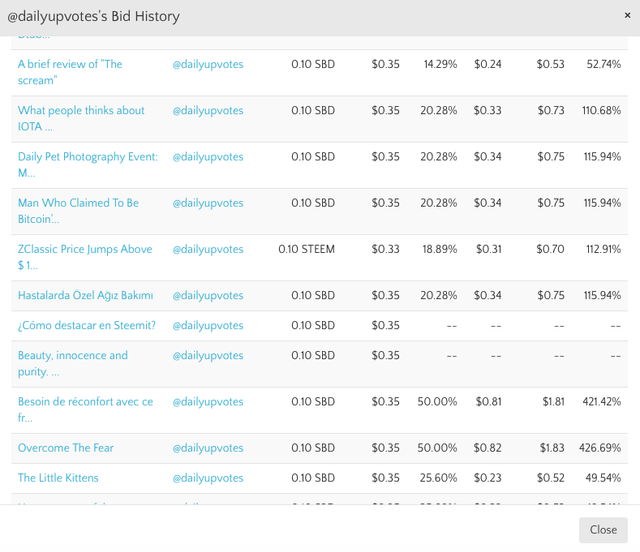Click the Close button
640x552 pixels.
(603, 530)
